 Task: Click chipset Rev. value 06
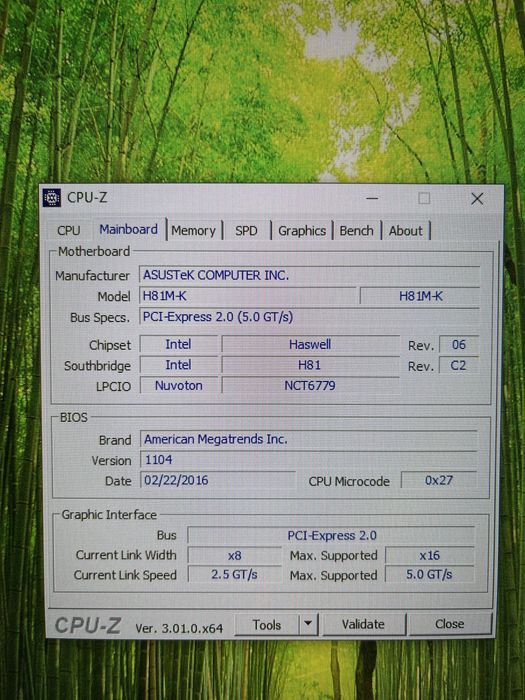(x=459, y=345)
